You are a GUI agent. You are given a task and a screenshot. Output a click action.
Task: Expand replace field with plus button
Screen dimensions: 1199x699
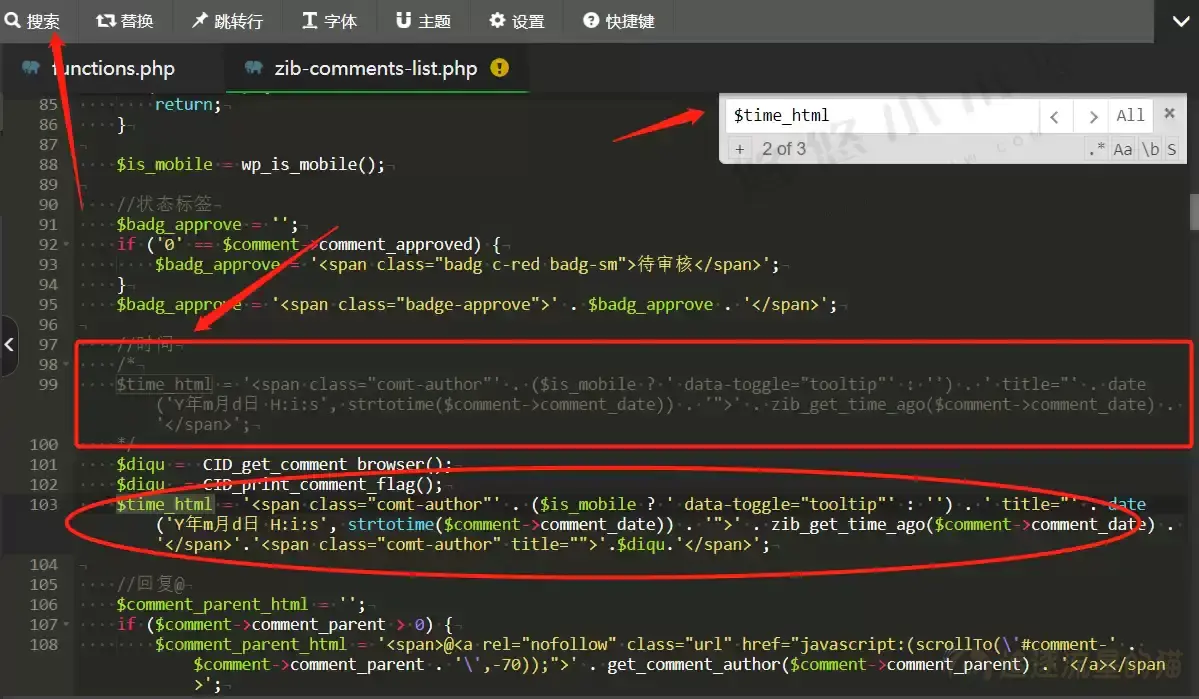(740, 149)
